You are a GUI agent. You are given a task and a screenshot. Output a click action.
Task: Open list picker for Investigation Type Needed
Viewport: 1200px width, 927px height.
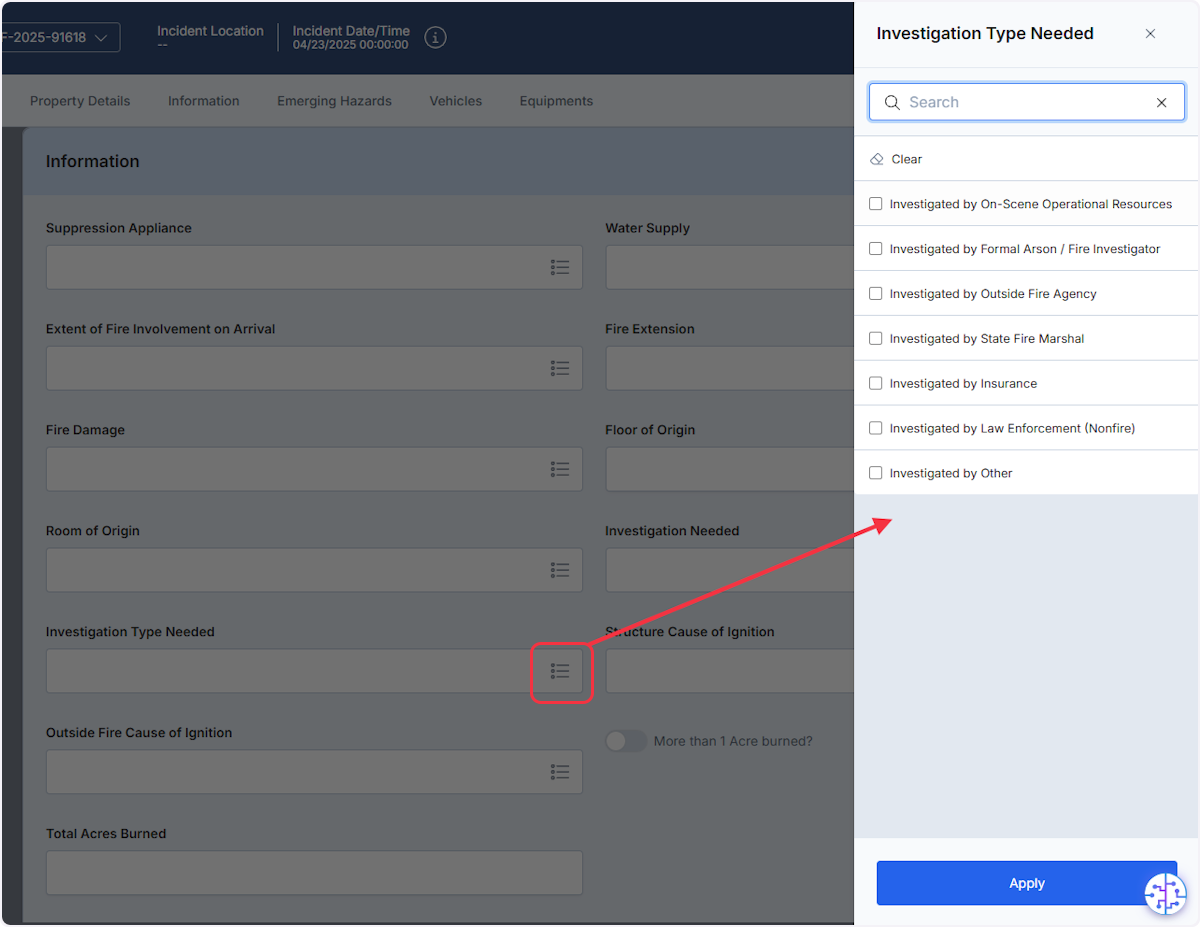point(560,671)
